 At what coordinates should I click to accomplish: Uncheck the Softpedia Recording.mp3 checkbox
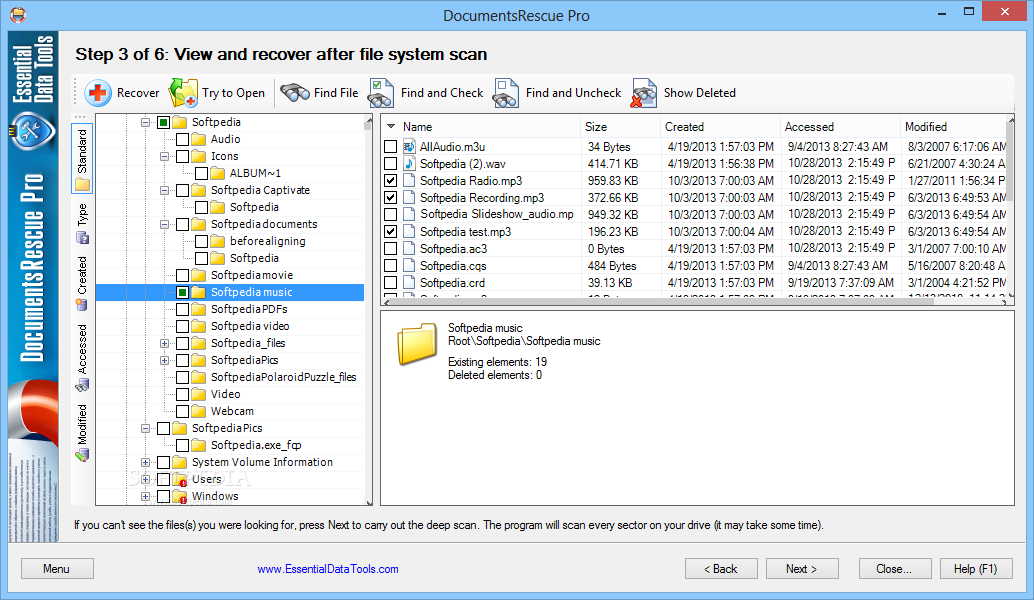coord(390,198)
